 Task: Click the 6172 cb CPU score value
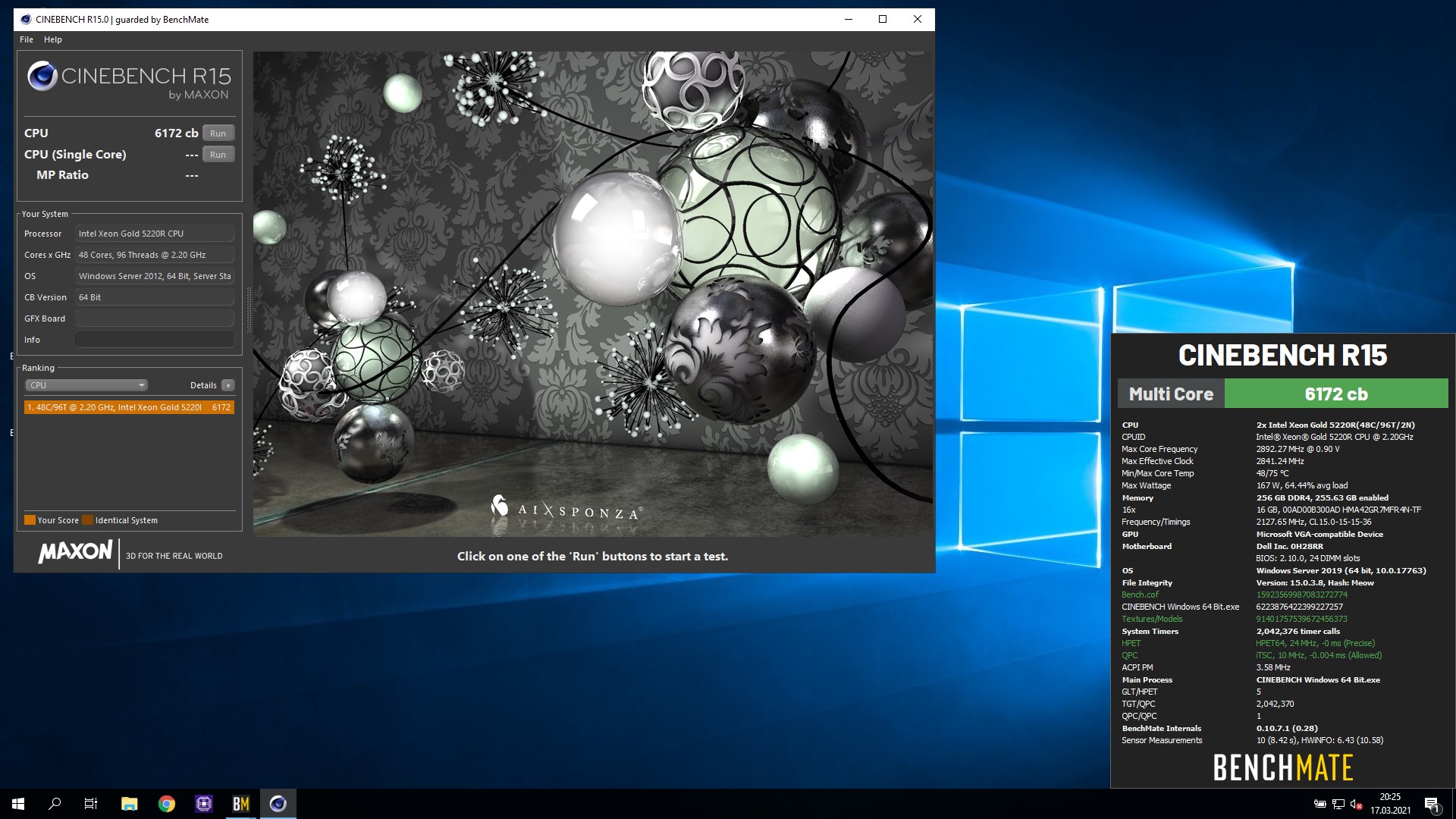(x=176, y=133)
